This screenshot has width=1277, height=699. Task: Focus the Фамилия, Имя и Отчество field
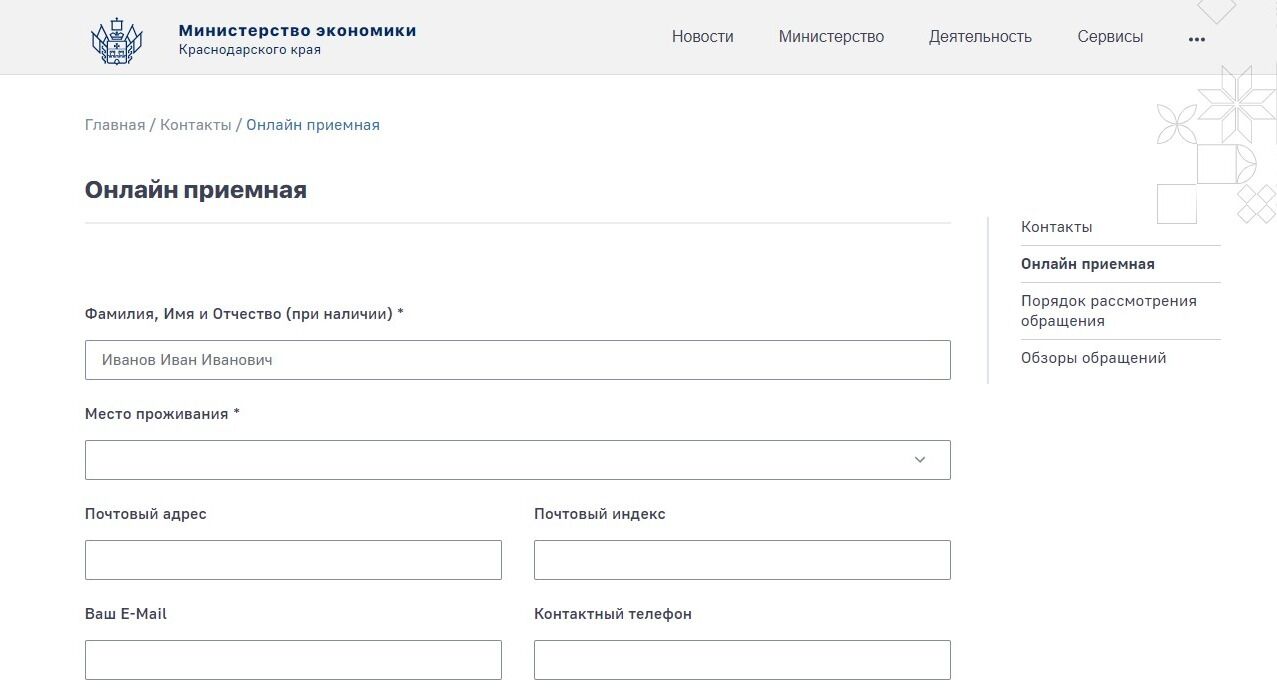pyautogui.click(x=518, y=360)
